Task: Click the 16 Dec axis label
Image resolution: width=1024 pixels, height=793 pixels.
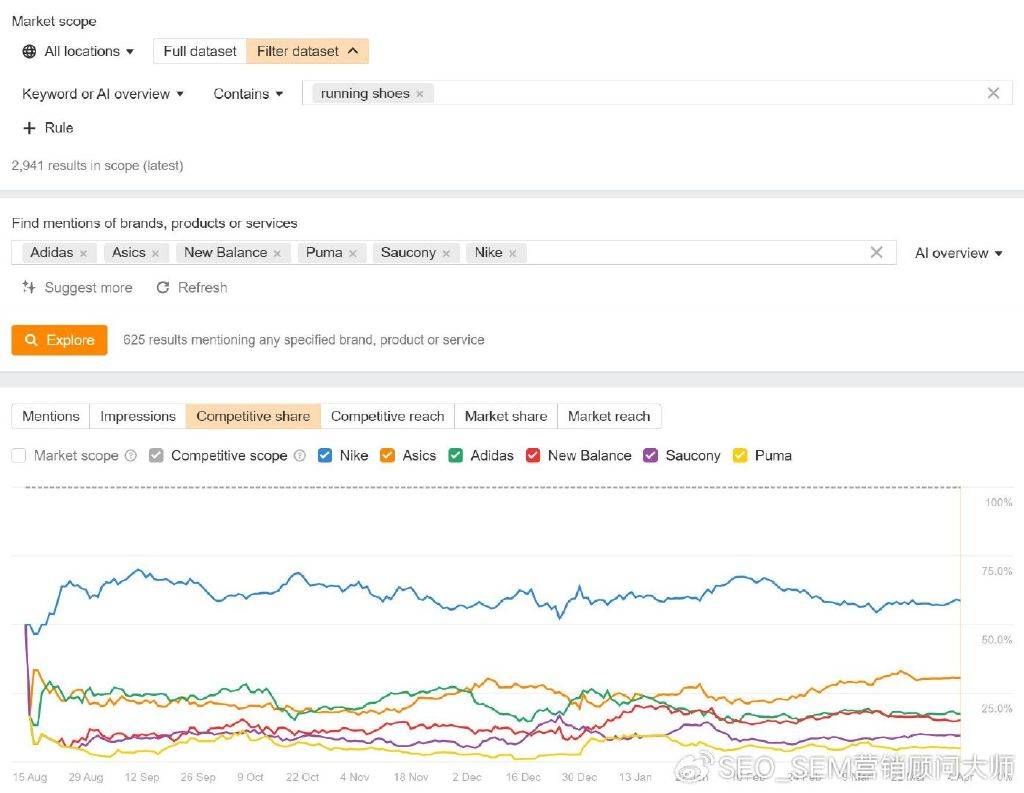Action: pyautogui.click(x=523, y=777)
